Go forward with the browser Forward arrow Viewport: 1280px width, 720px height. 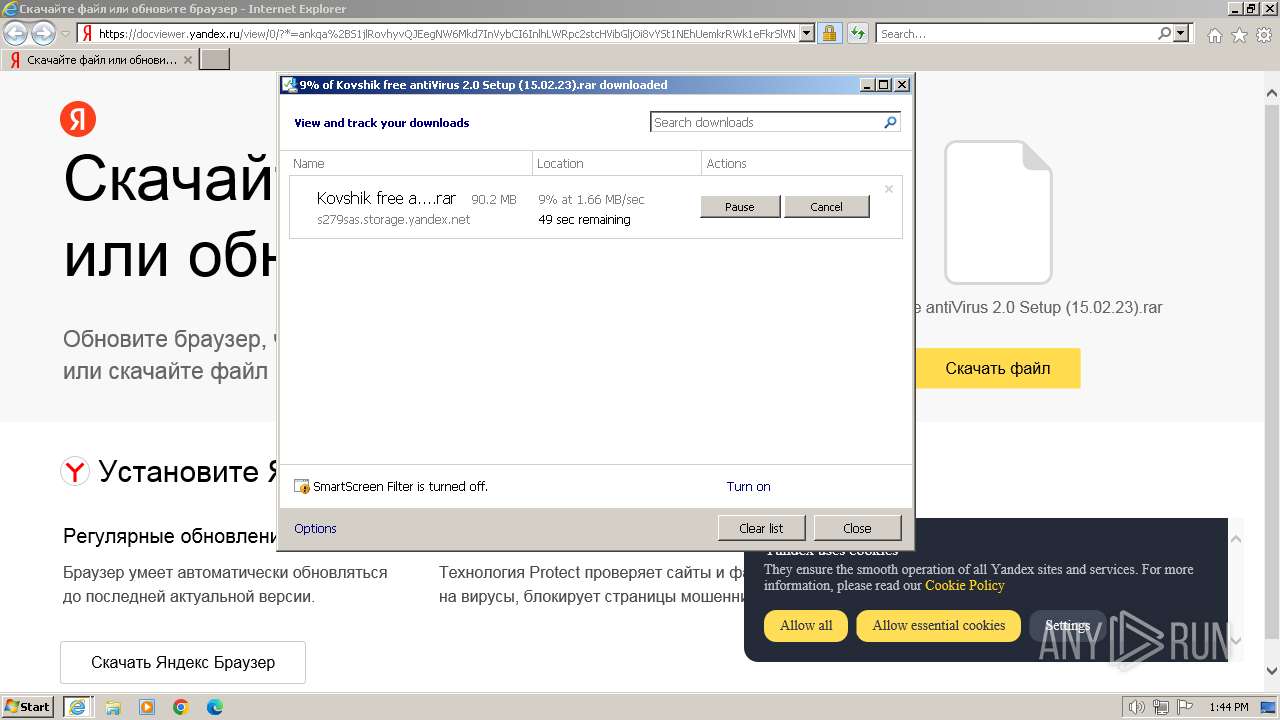(x=43, y=34)
